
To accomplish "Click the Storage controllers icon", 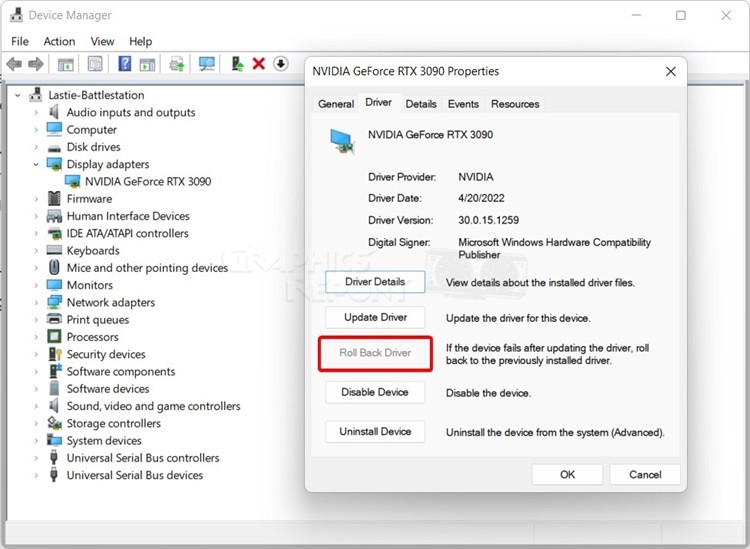I will [x=54, y=423].
